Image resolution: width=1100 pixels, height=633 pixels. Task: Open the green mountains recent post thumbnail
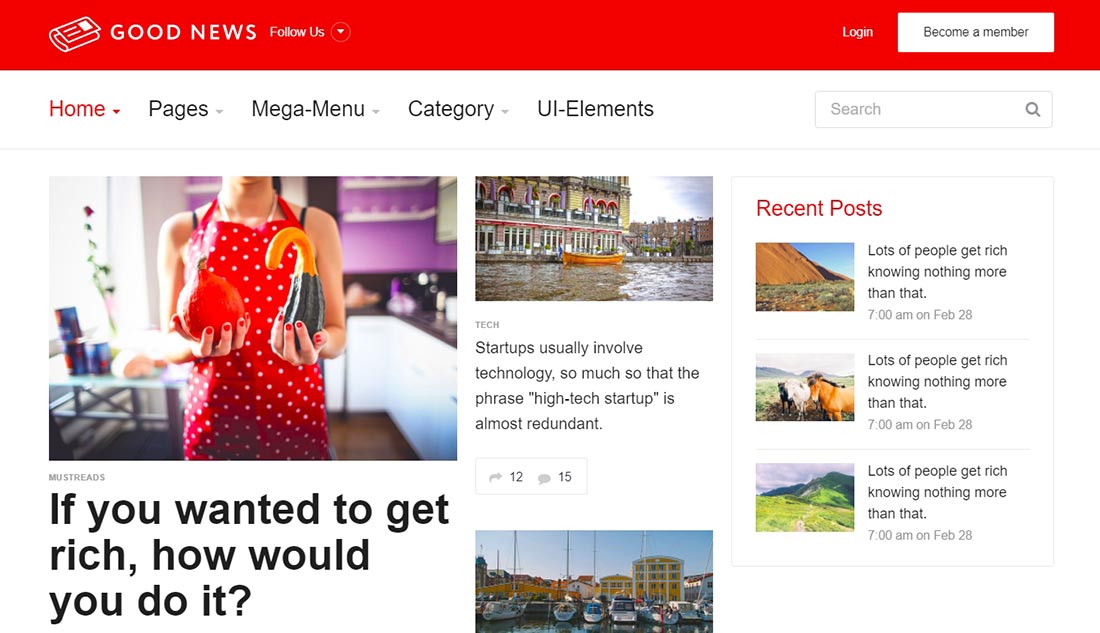click(805, 497)
